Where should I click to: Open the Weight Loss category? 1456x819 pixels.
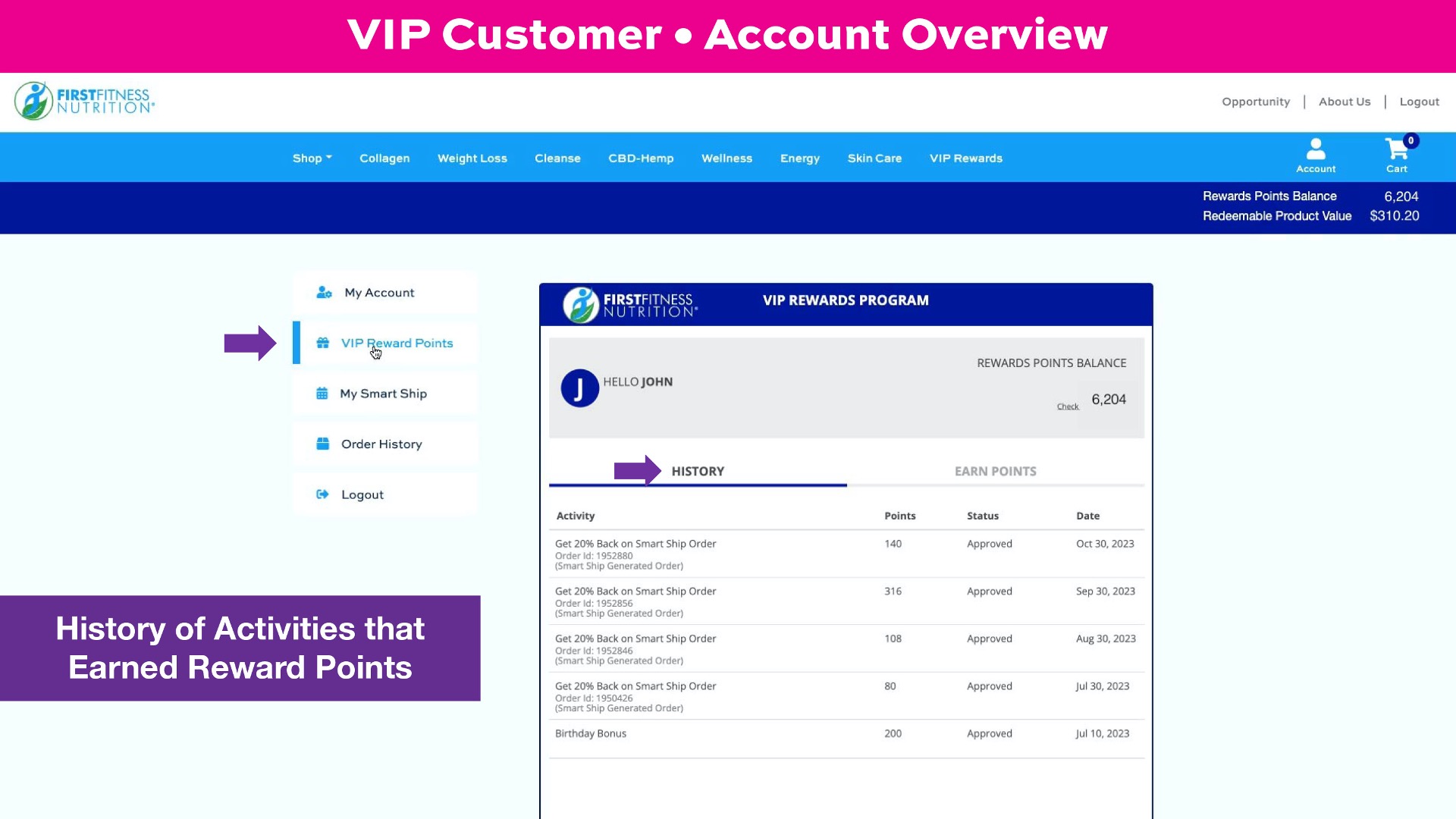coord(472,158)
